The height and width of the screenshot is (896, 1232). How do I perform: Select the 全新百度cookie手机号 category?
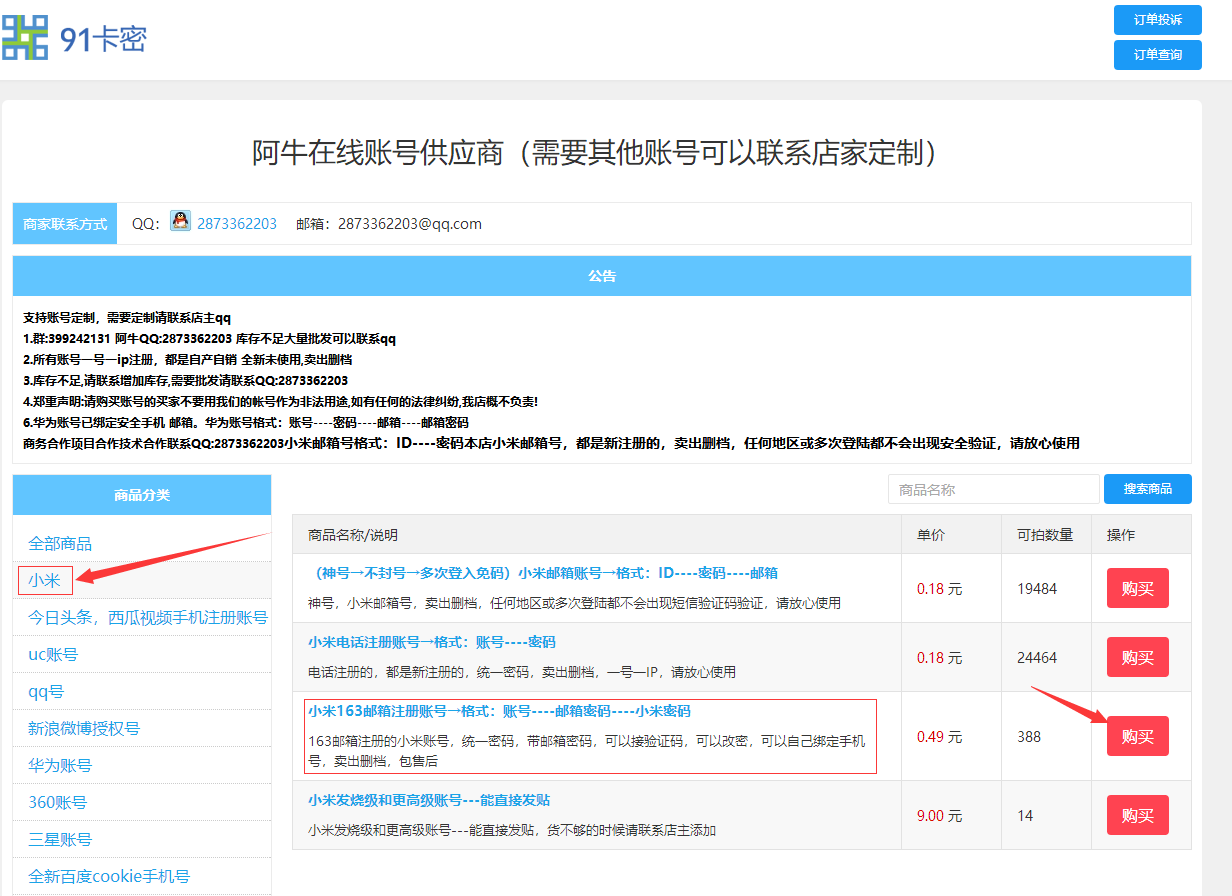click(x=109, y=877)
